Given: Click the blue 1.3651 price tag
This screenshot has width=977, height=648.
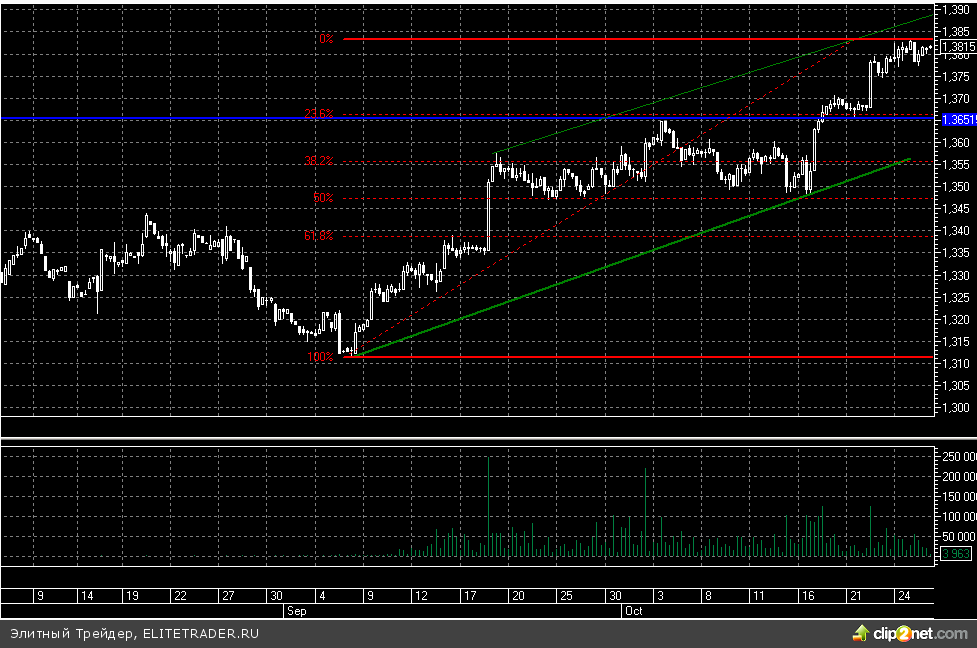Looking at the screenshot, I should click(x=957, y=119).
